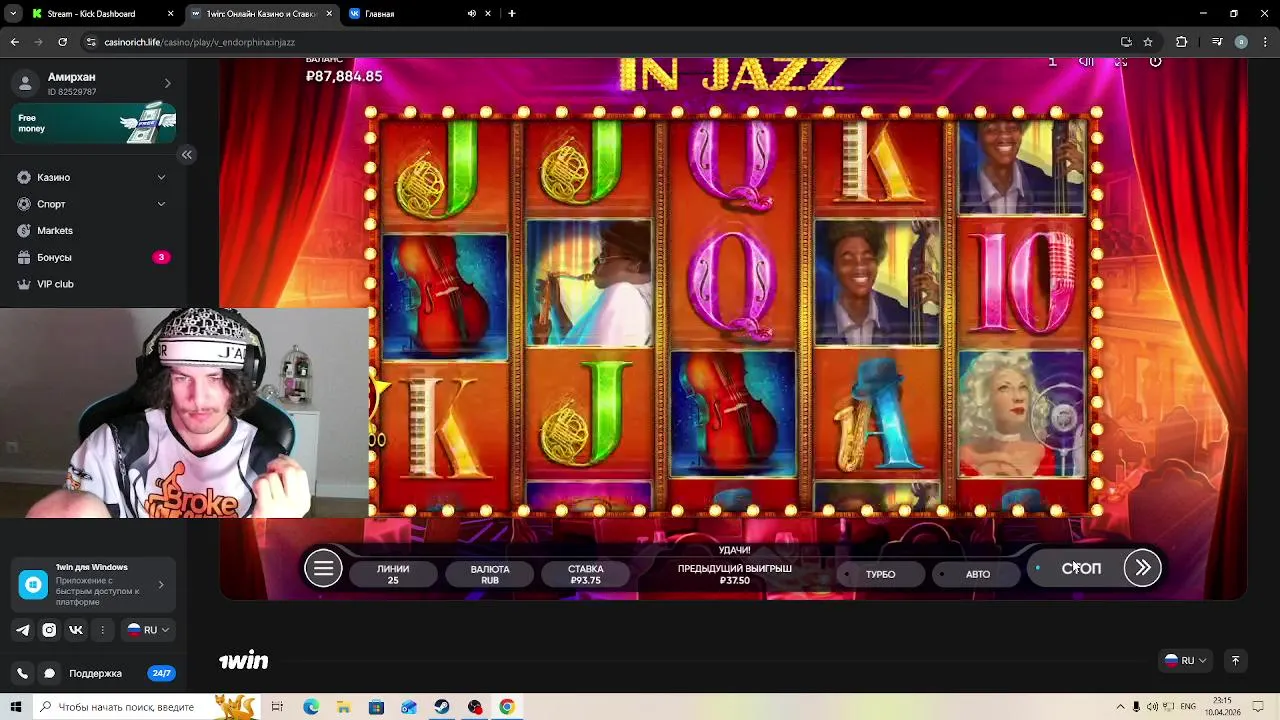This screenshot has width=1280, height=720.
Task: Click the fast-forward double arrow button
Action: tap(1142, 568)
